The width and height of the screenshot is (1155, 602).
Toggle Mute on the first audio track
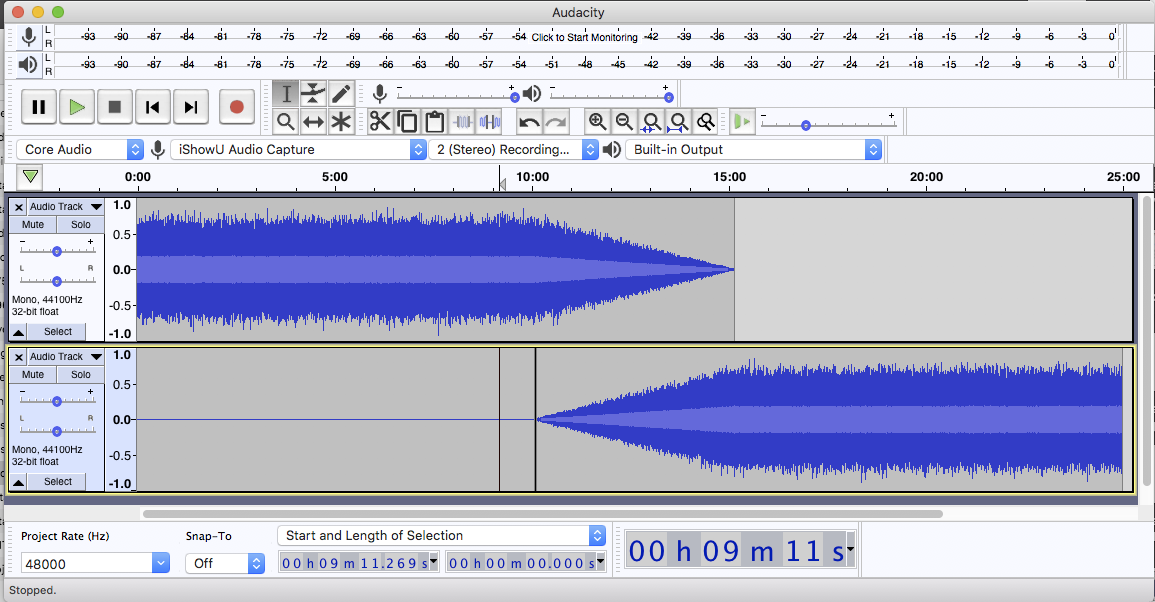point(32,225)
